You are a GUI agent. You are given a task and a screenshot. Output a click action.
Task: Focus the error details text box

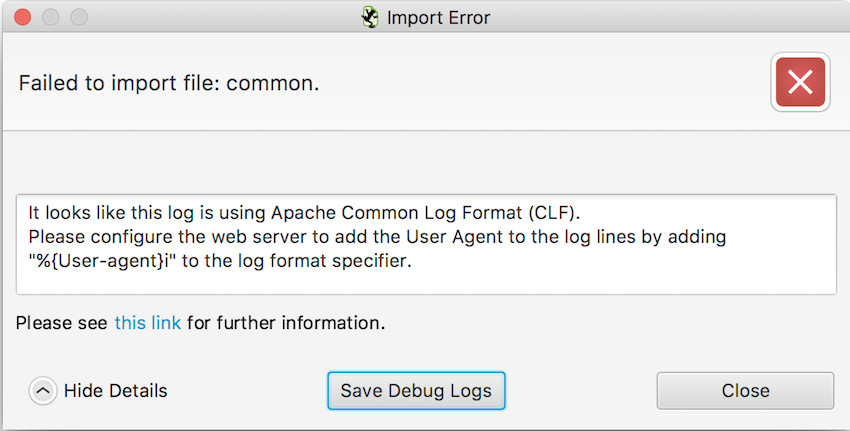click(426, 245)
